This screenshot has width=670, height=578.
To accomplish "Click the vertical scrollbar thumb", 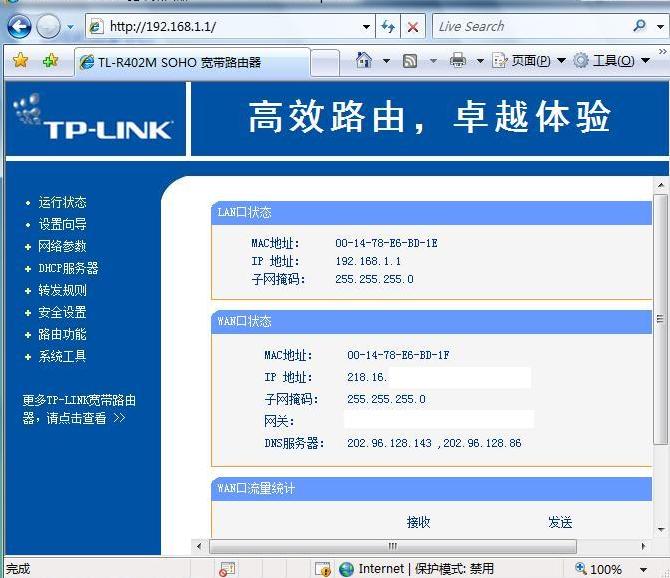I will (x=661, y=320).
